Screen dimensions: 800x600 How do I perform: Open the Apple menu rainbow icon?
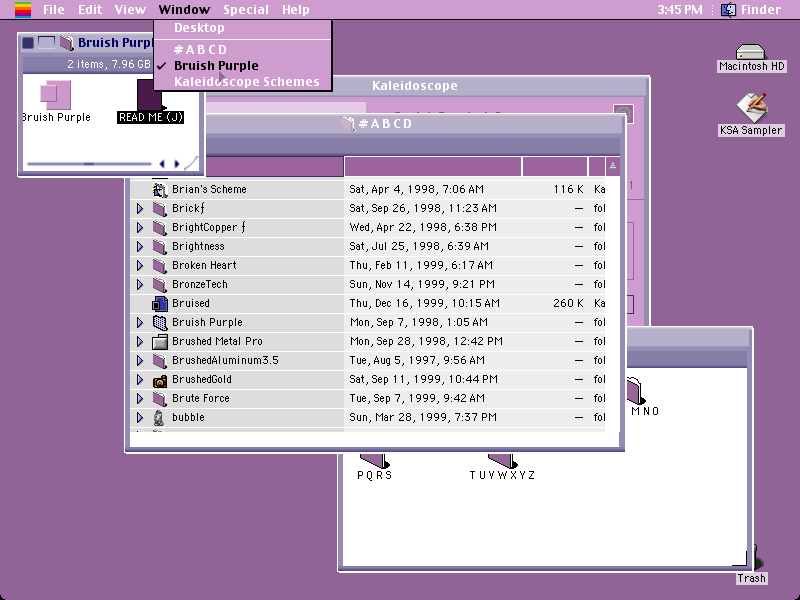click(22, 10)
